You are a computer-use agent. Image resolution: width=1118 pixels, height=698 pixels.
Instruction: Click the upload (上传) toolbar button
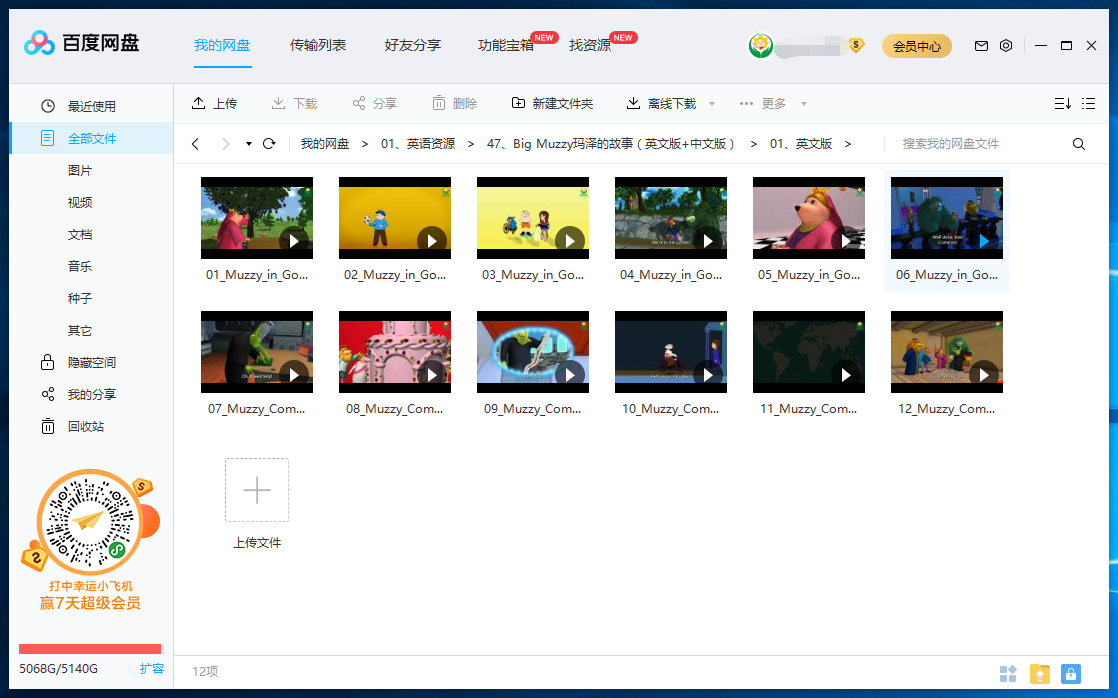click(x=214, y=104)
